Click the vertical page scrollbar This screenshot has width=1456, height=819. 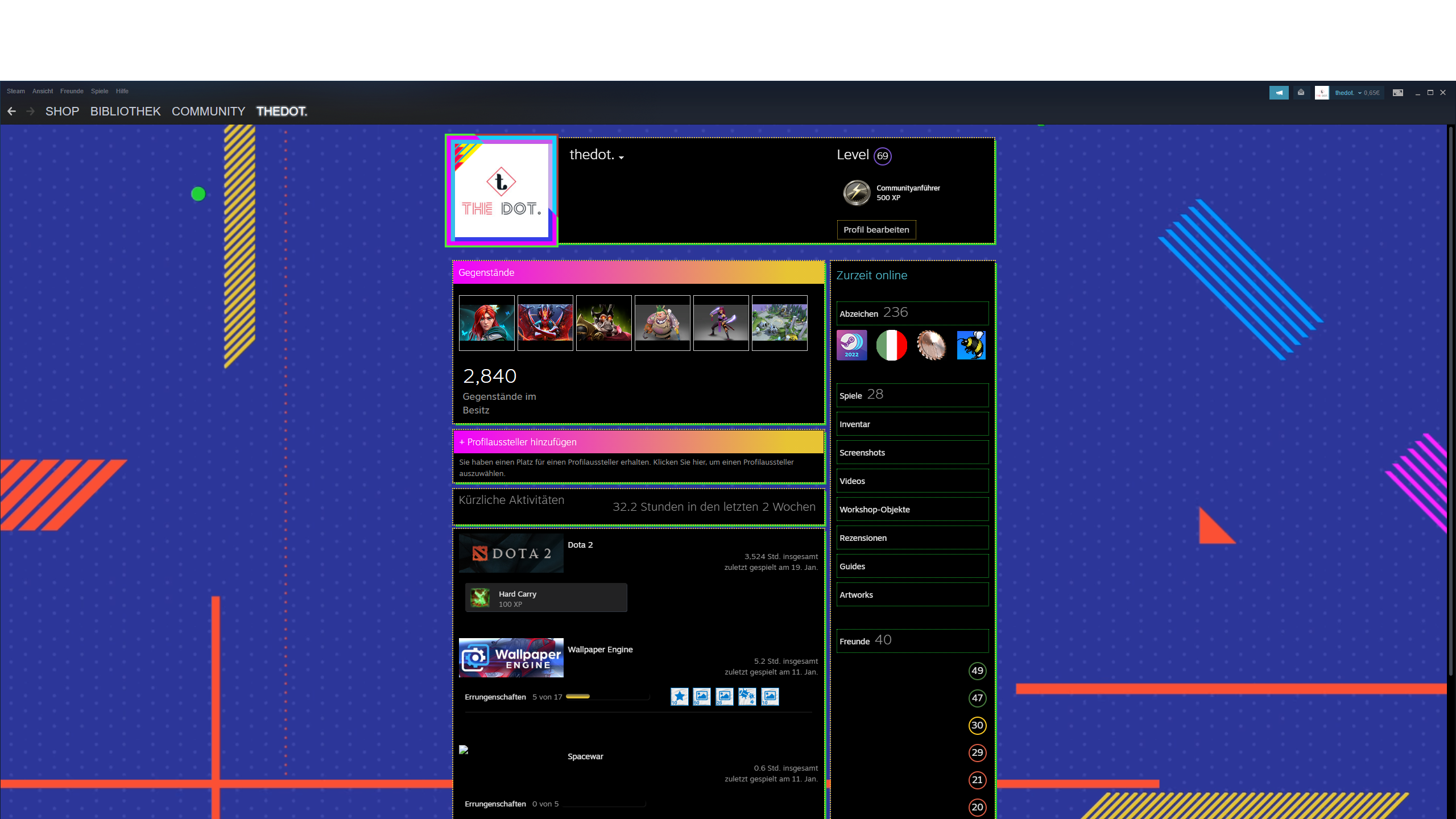click(1451, 401)
